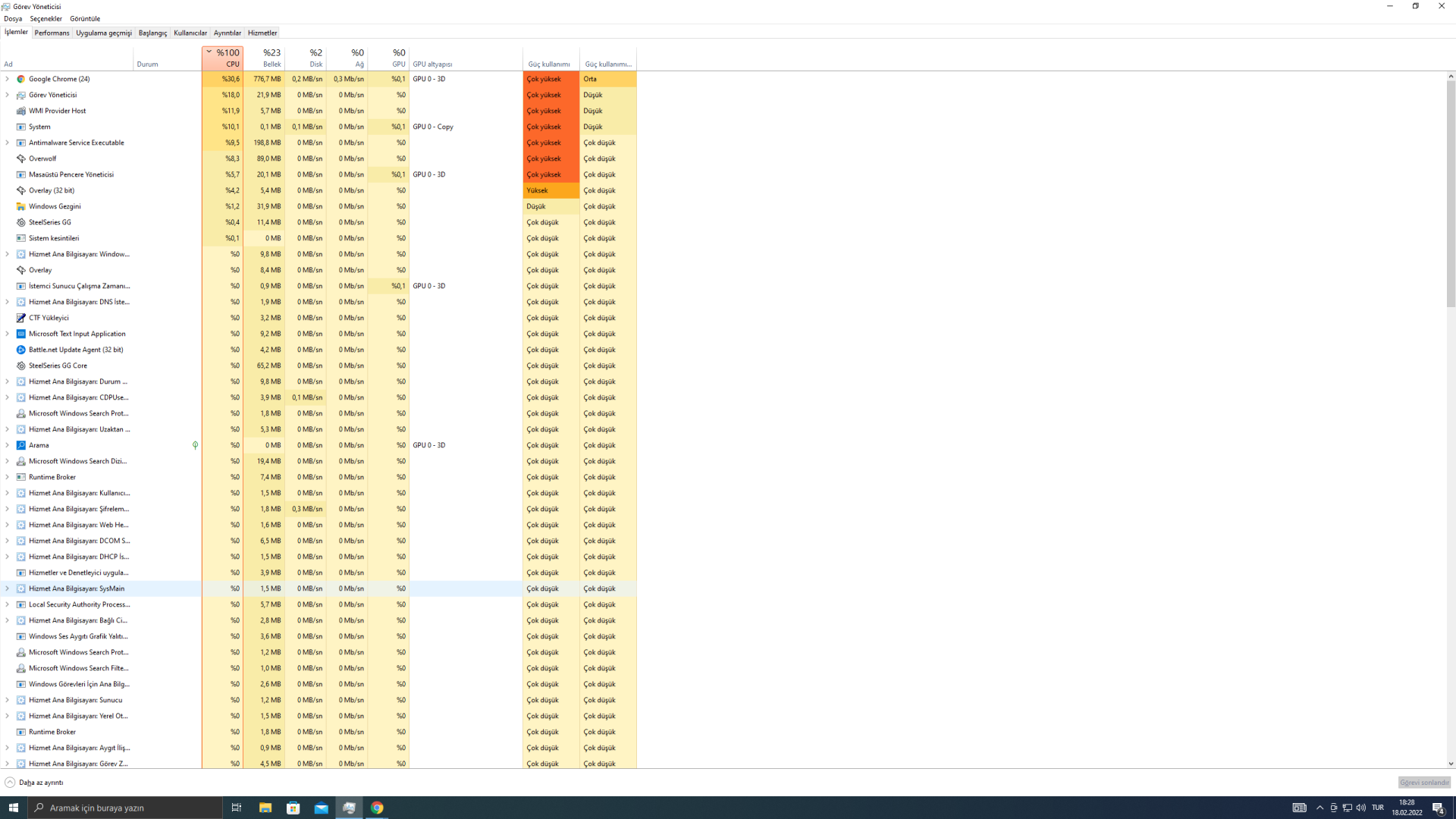Screen dimensions: 1456x819
Task: Open File Explorer from the taskbar
Action: pos(265,808)
